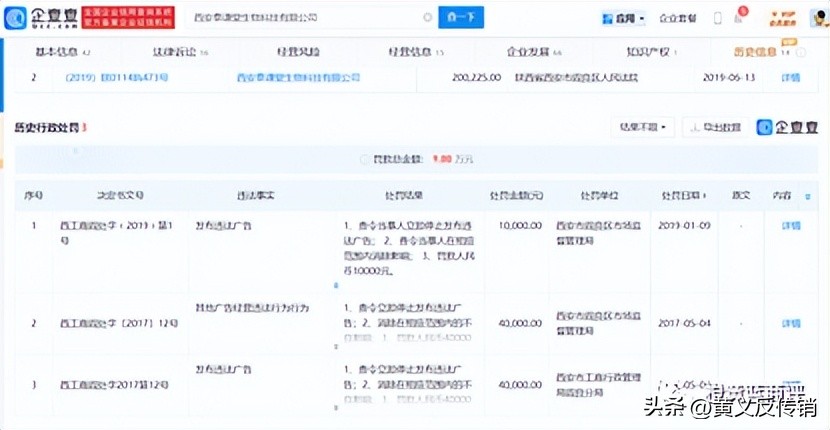Click the 40,000.00 amount in penalty row 3
Image resolution: width=830 pixels, height=430 pixels.
[x=520, y=385]
